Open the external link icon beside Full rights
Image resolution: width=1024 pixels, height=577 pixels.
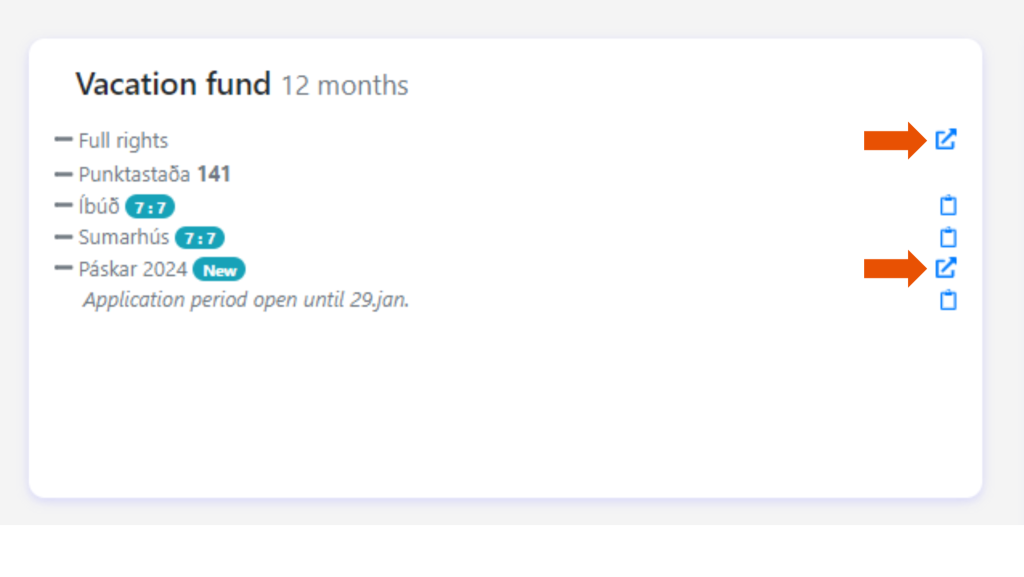tap(945, 140)
